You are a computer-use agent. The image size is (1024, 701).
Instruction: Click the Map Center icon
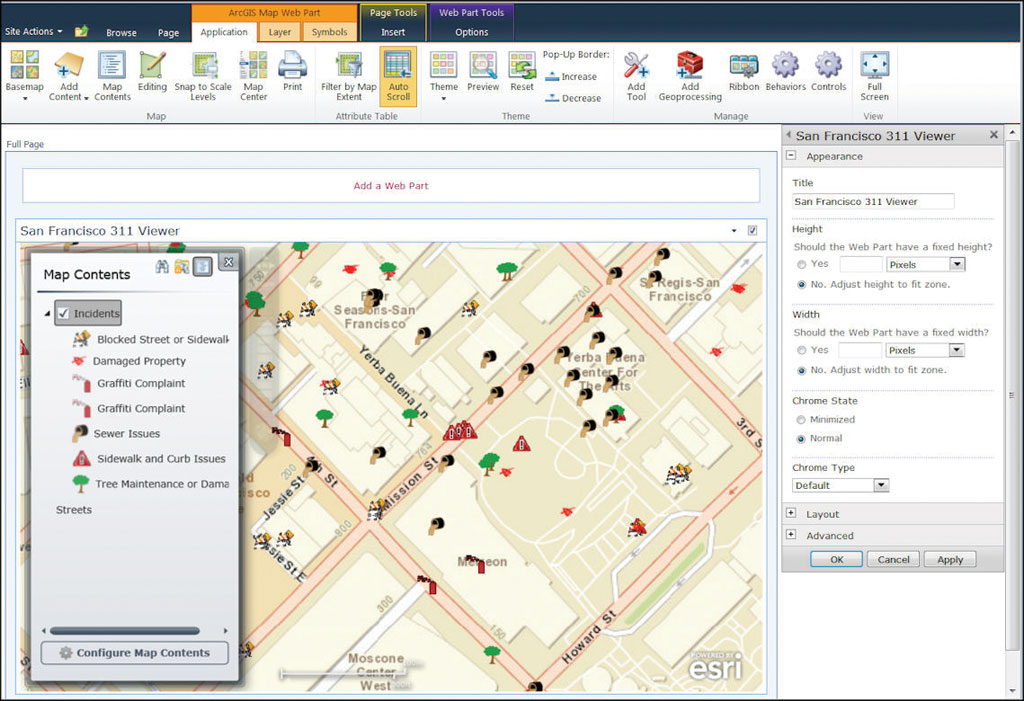click(253, 74)
